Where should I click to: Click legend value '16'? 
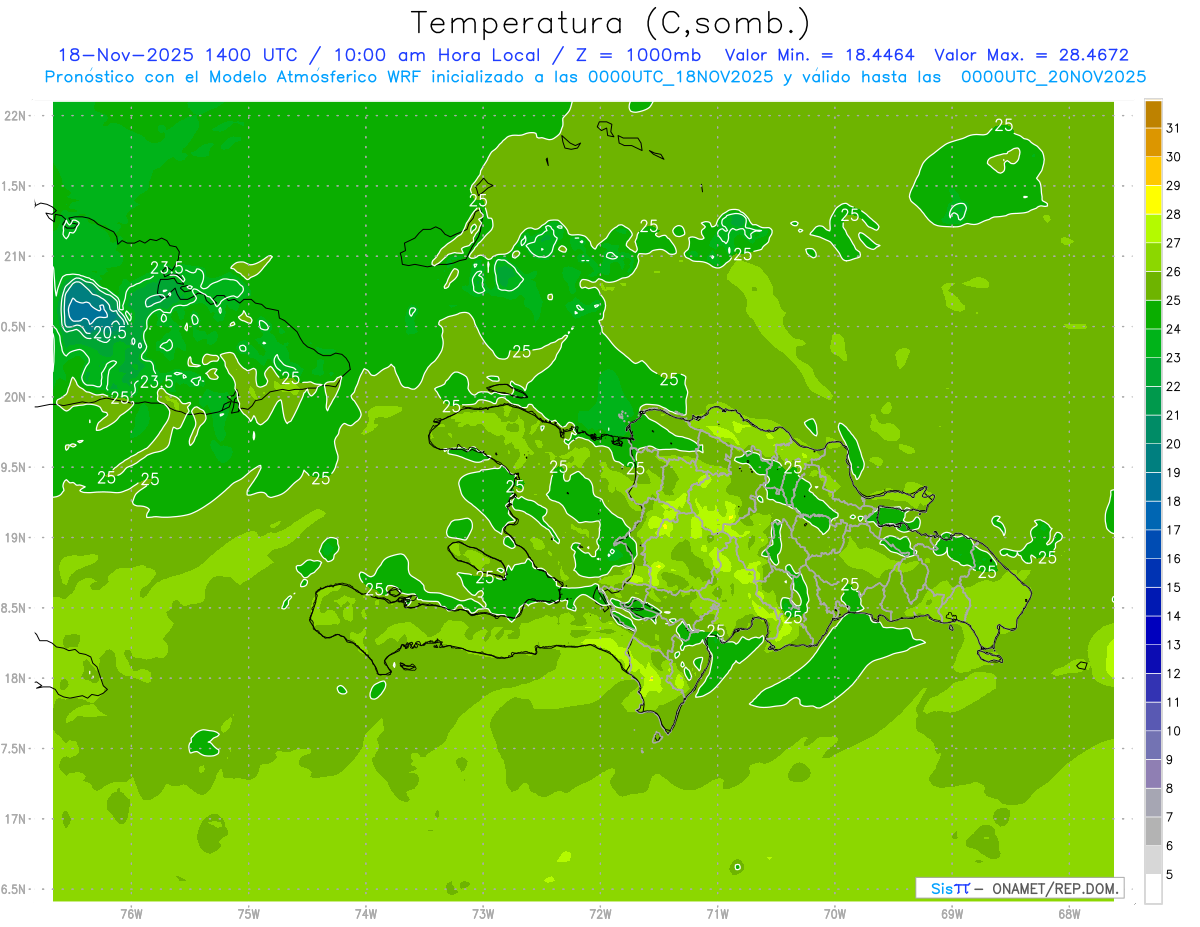tap(1174, 558)
